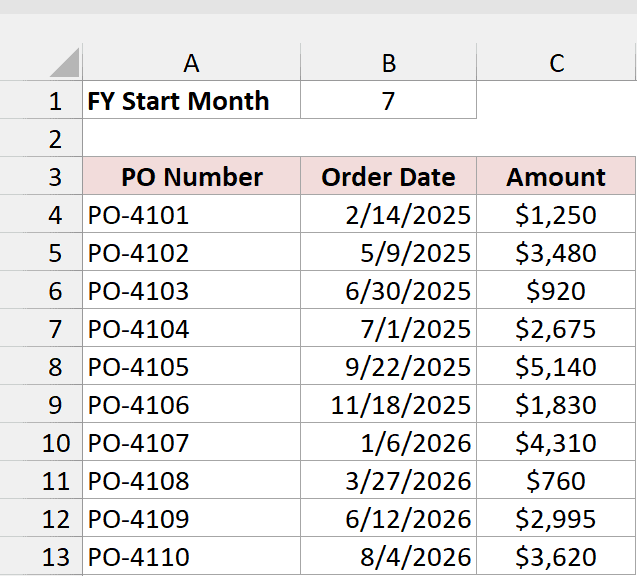Select amount $3,480
Screen dimensions: 637x576
coord(556,252)
